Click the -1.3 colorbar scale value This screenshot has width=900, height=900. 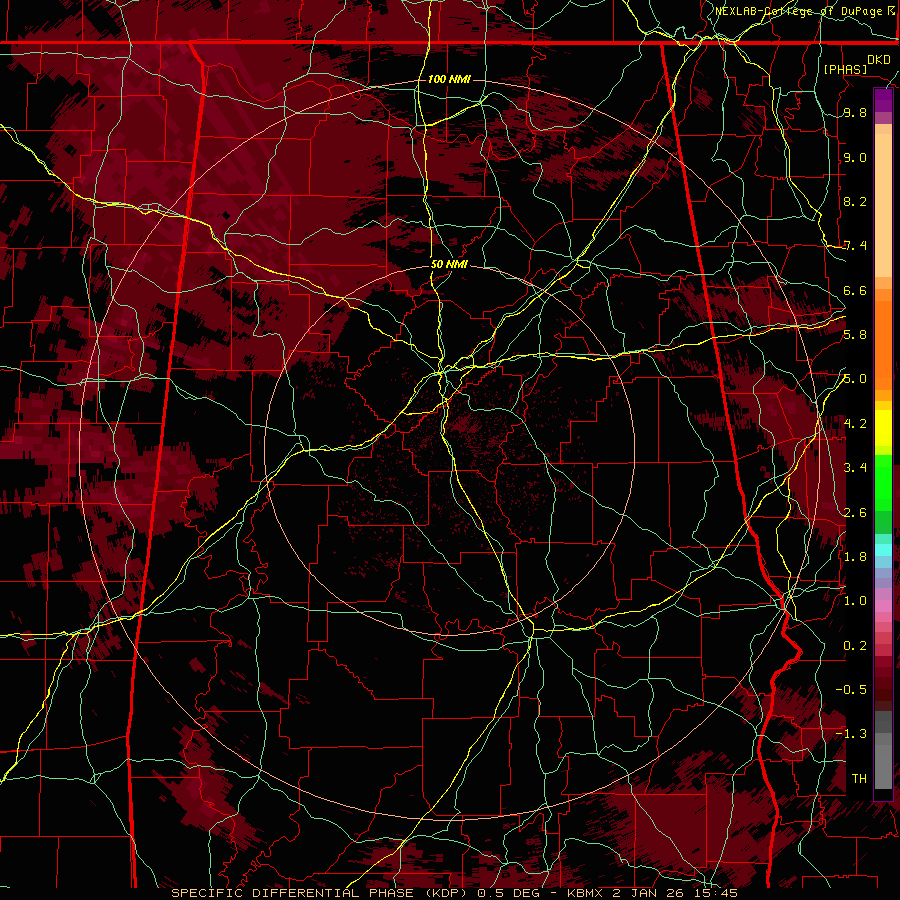point(851,734)
